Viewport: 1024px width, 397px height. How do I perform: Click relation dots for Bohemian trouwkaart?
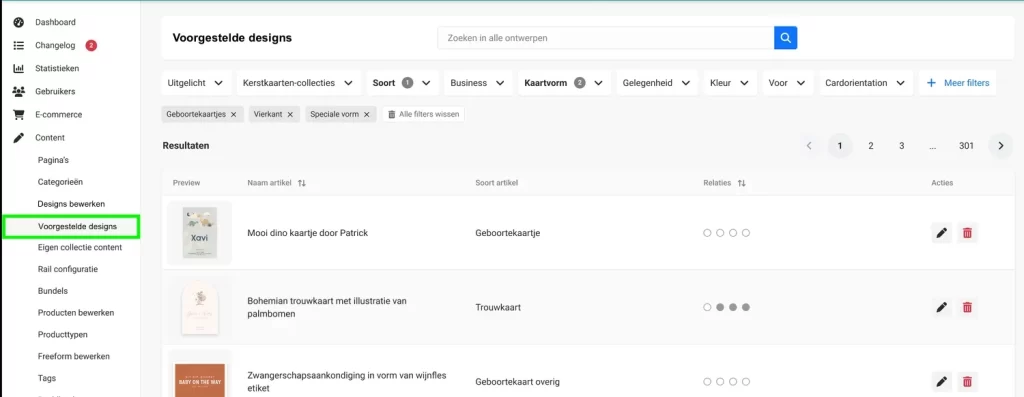click(x=726, y=308)
